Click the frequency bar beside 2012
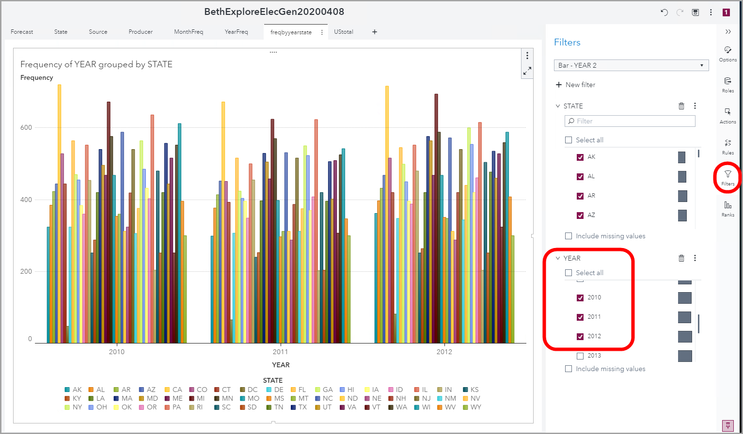 coord(685,336)
